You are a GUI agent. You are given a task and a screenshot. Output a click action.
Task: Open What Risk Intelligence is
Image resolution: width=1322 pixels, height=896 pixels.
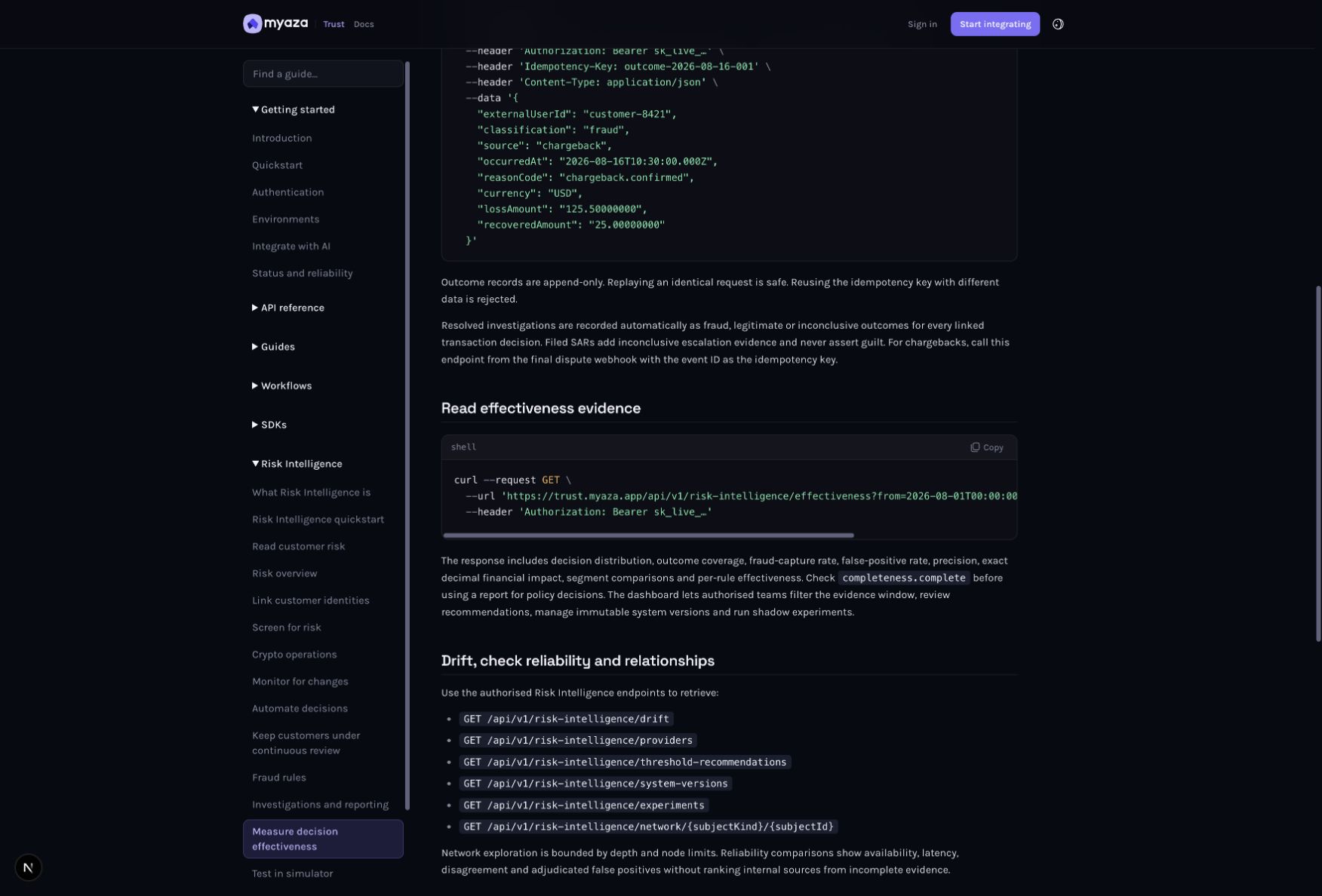pos(311,492)
